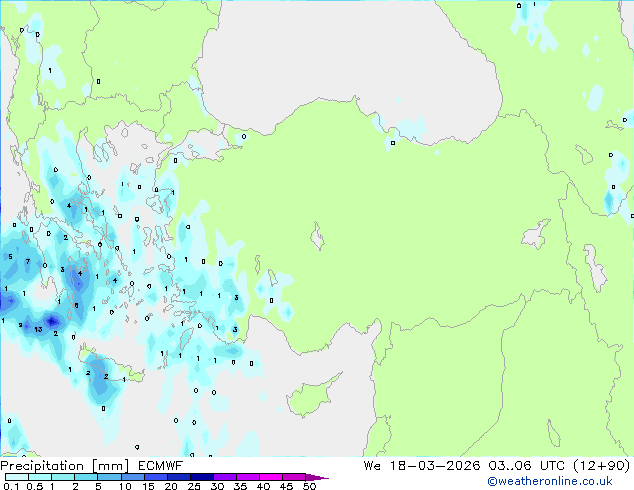Click the above-50 mm arrow tip swatch
Screen dimensions: 634x490
tap(317, 477)
